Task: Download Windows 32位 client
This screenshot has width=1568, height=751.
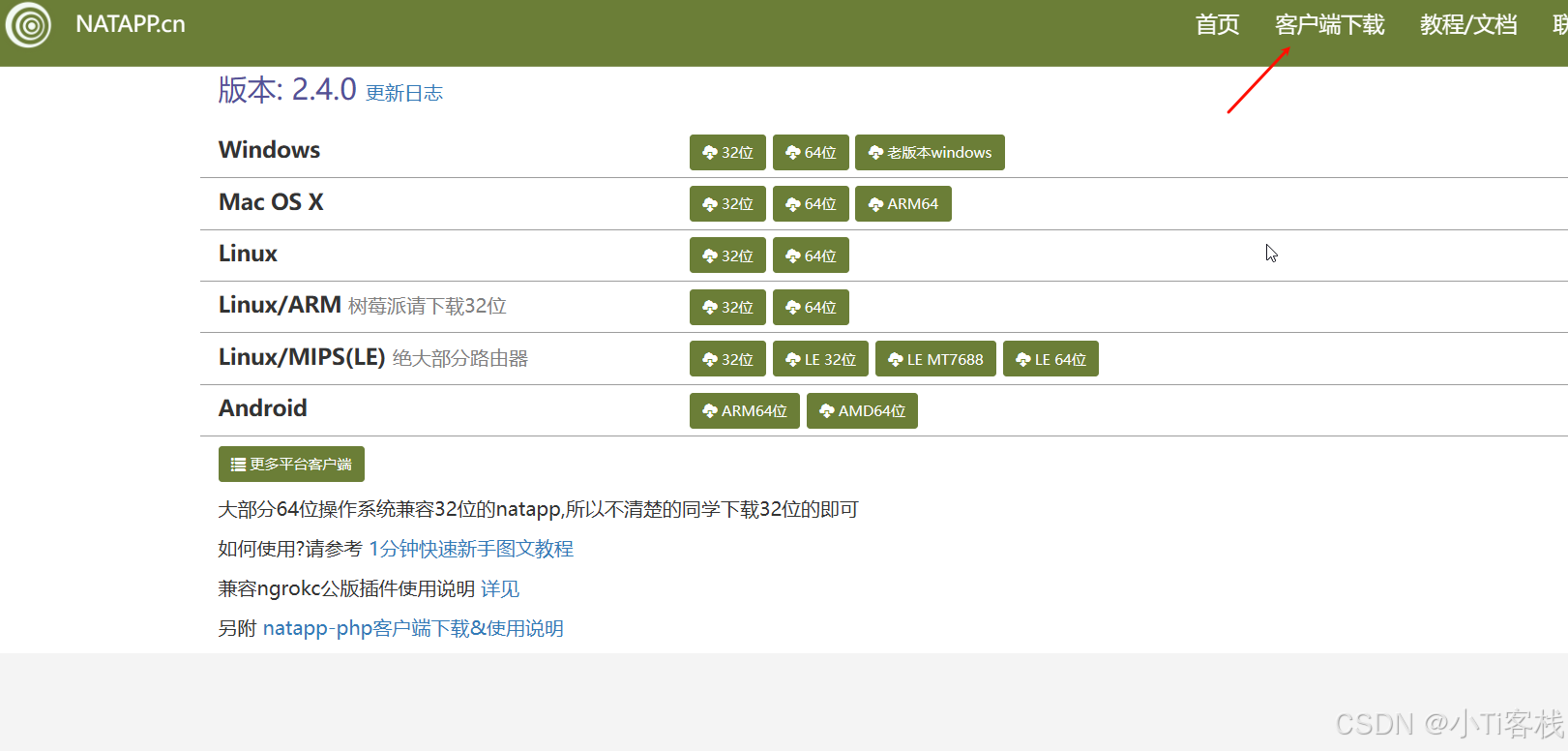Action: point(727,152)
